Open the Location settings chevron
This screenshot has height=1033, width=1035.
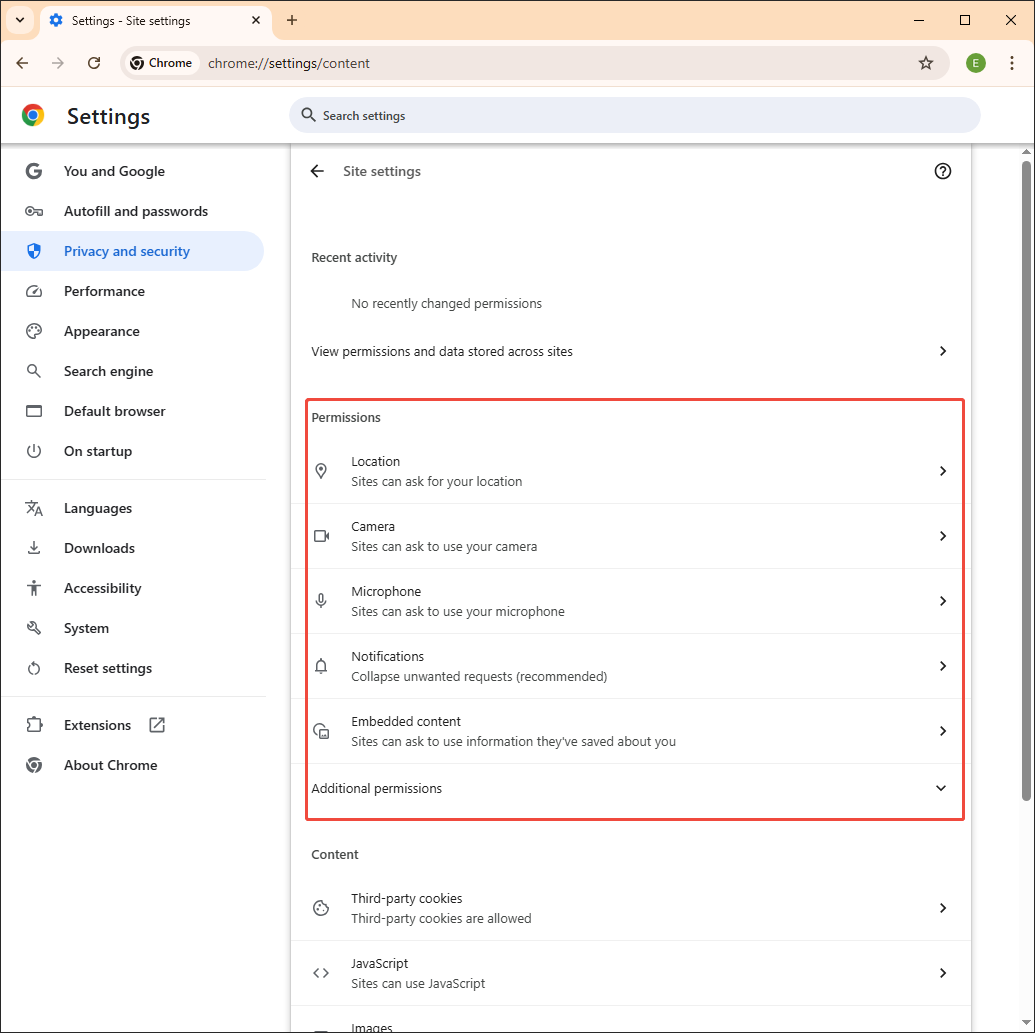pos(942,470)
